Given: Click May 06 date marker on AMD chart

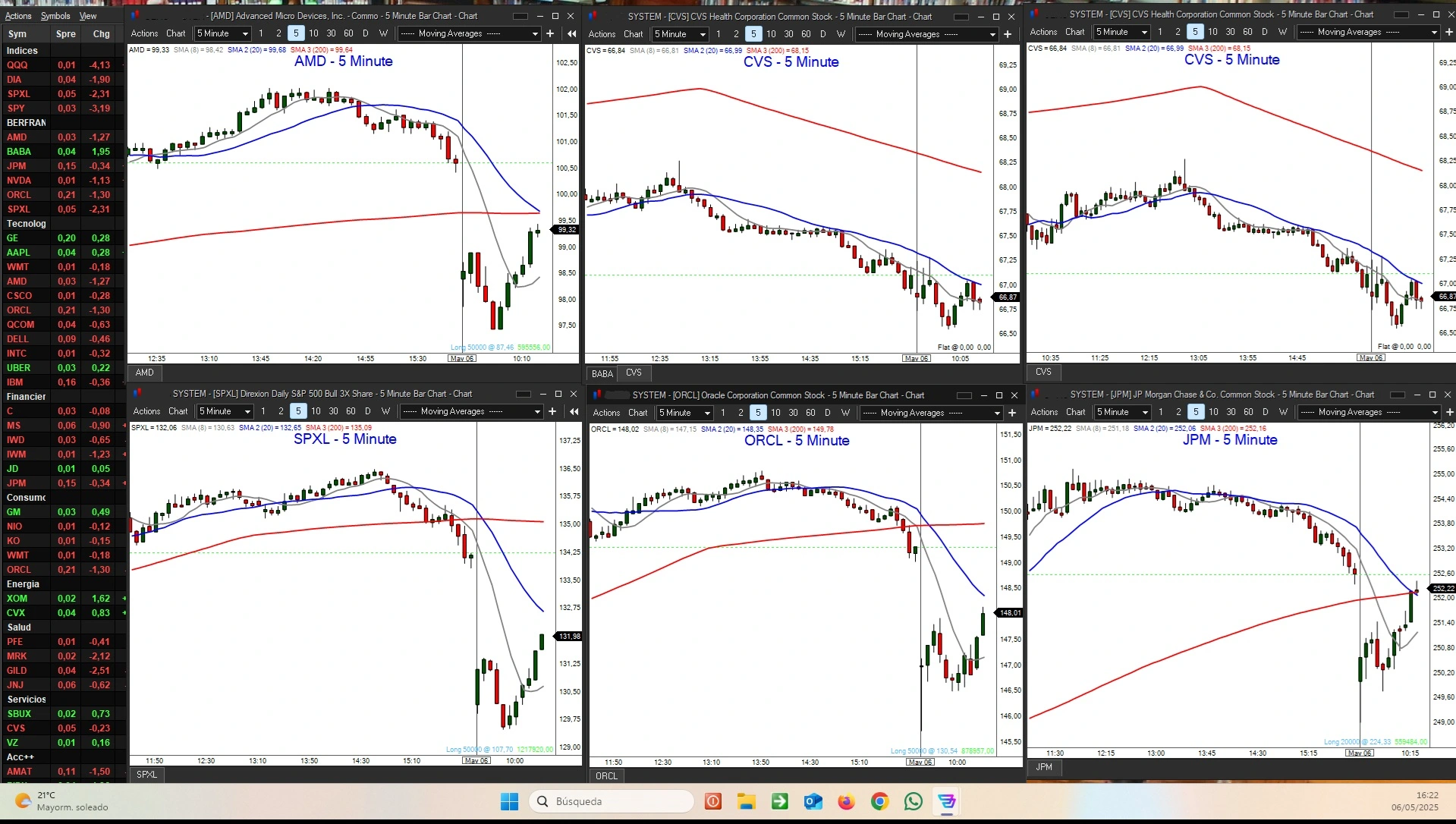Looking at the screenshot, I should [462, 358].
